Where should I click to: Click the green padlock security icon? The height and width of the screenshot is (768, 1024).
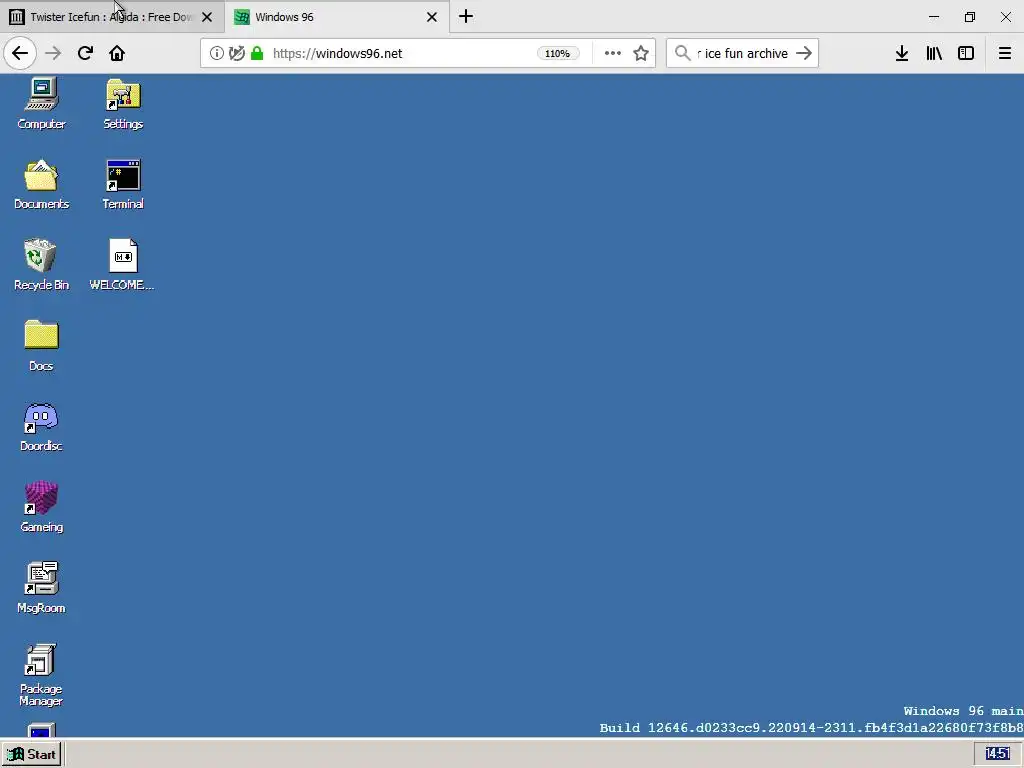coord(257,53)
